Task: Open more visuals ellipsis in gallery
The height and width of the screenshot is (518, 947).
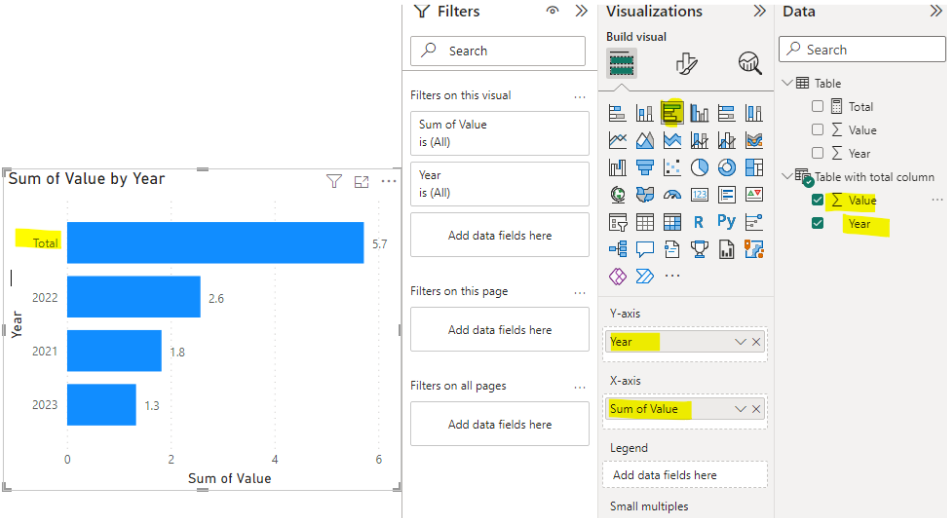Action: pyautogui.click(x=672, y=276)
